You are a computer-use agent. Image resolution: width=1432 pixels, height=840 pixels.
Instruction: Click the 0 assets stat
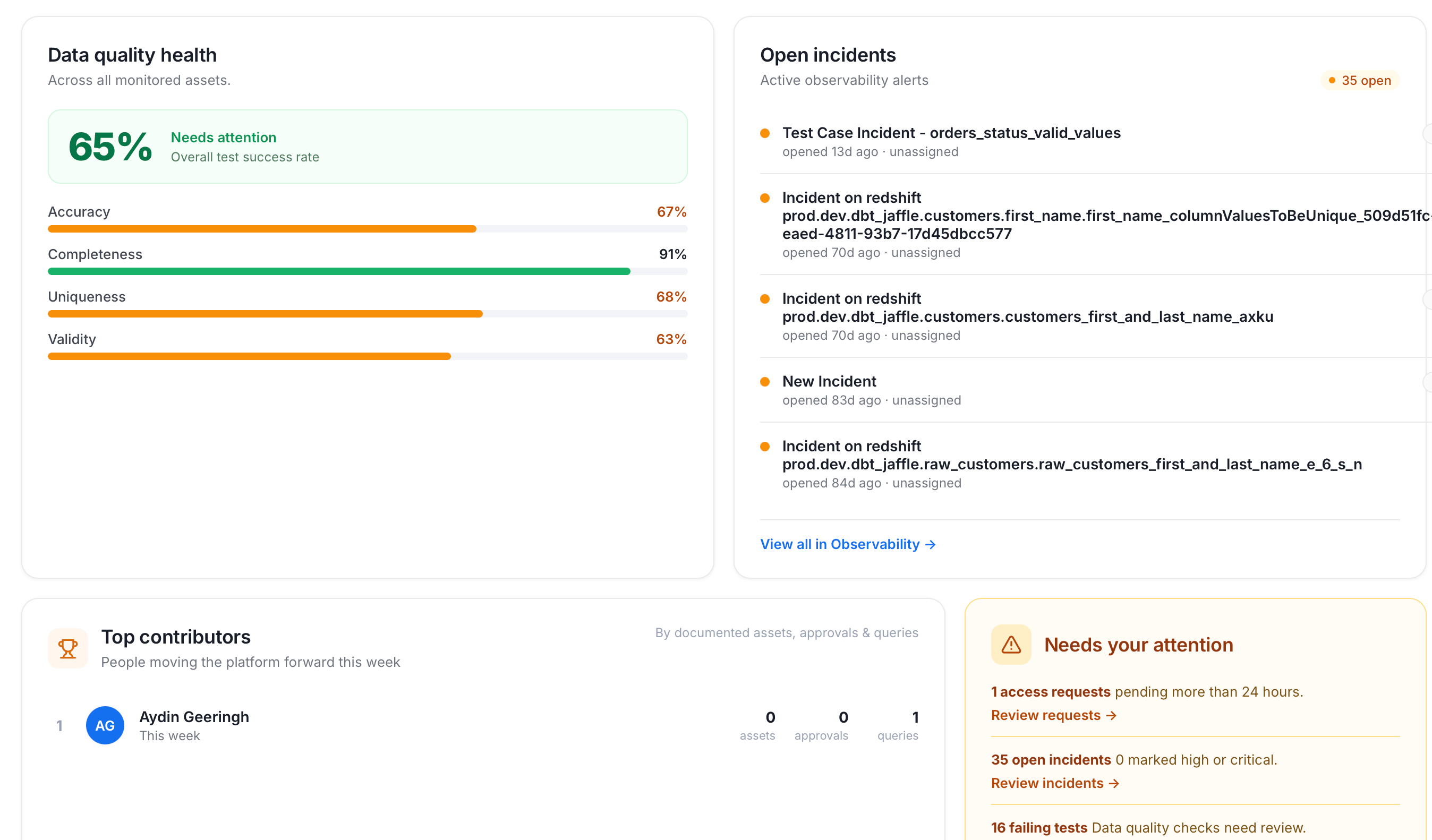pyautogui.click(x=757, y=725)
